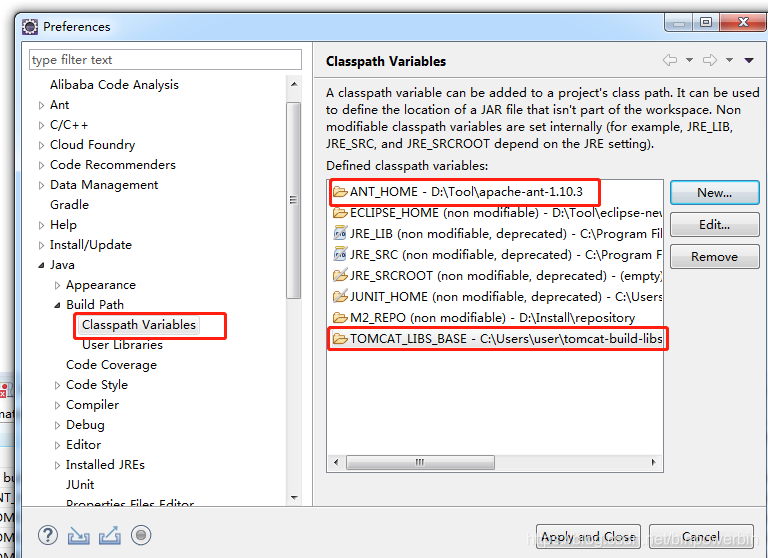Click the ANT_HOME folder icon
The image size is (768, 558).
340,192
